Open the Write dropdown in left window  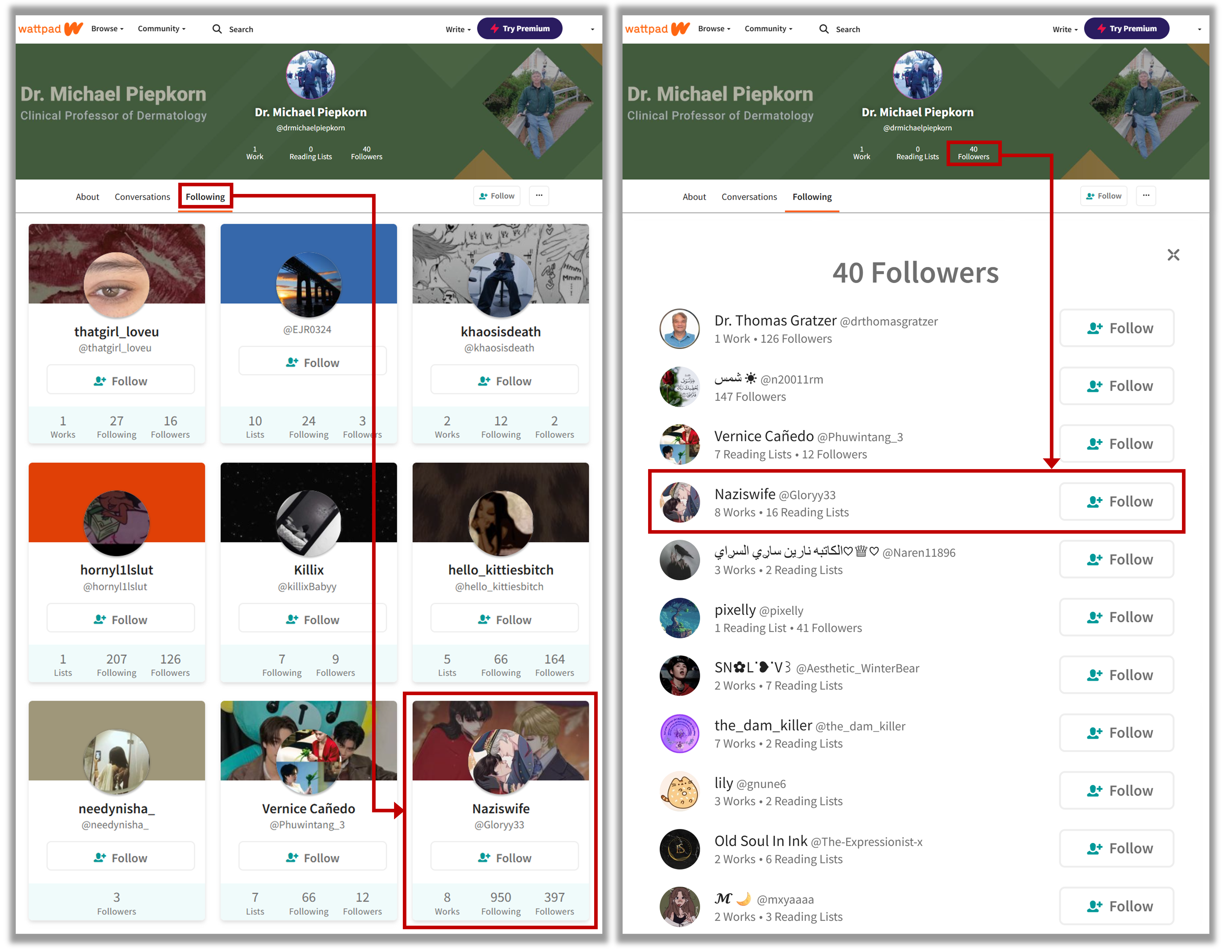458,29
